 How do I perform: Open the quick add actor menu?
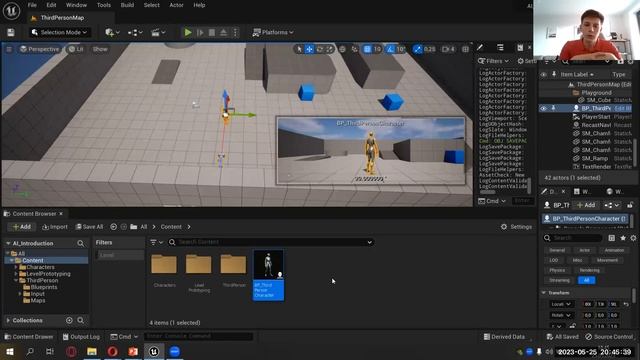tap(112, 32)
